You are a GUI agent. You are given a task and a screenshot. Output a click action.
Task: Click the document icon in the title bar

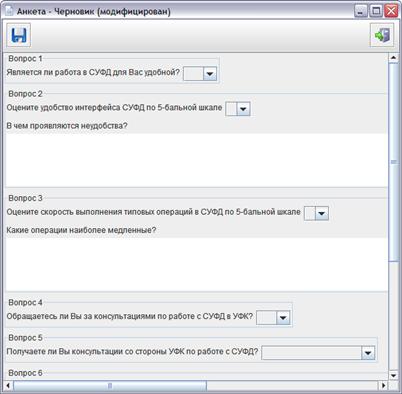click(x=9, y=11)
